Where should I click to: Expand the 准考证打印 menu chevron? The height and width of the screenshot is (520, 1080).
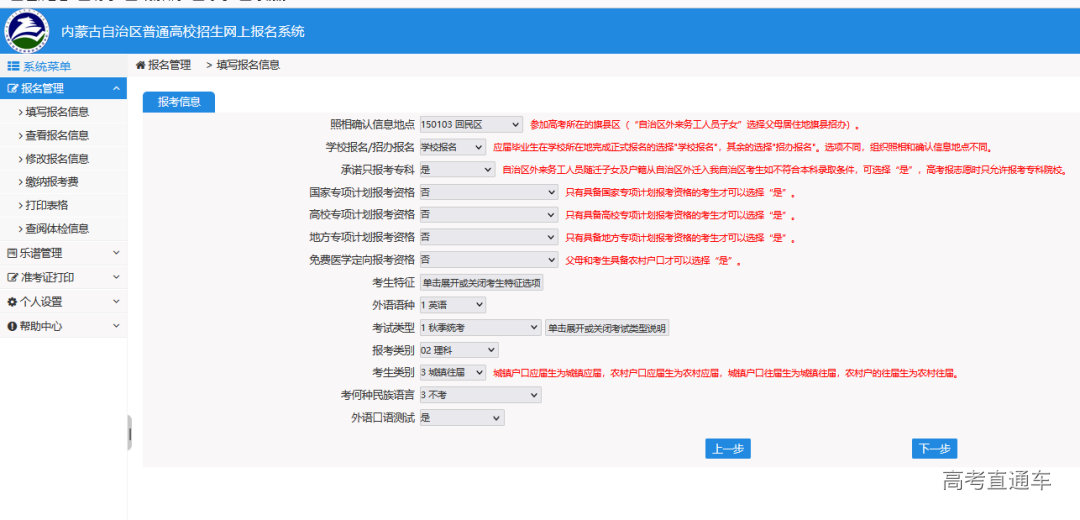coord(116,277)
